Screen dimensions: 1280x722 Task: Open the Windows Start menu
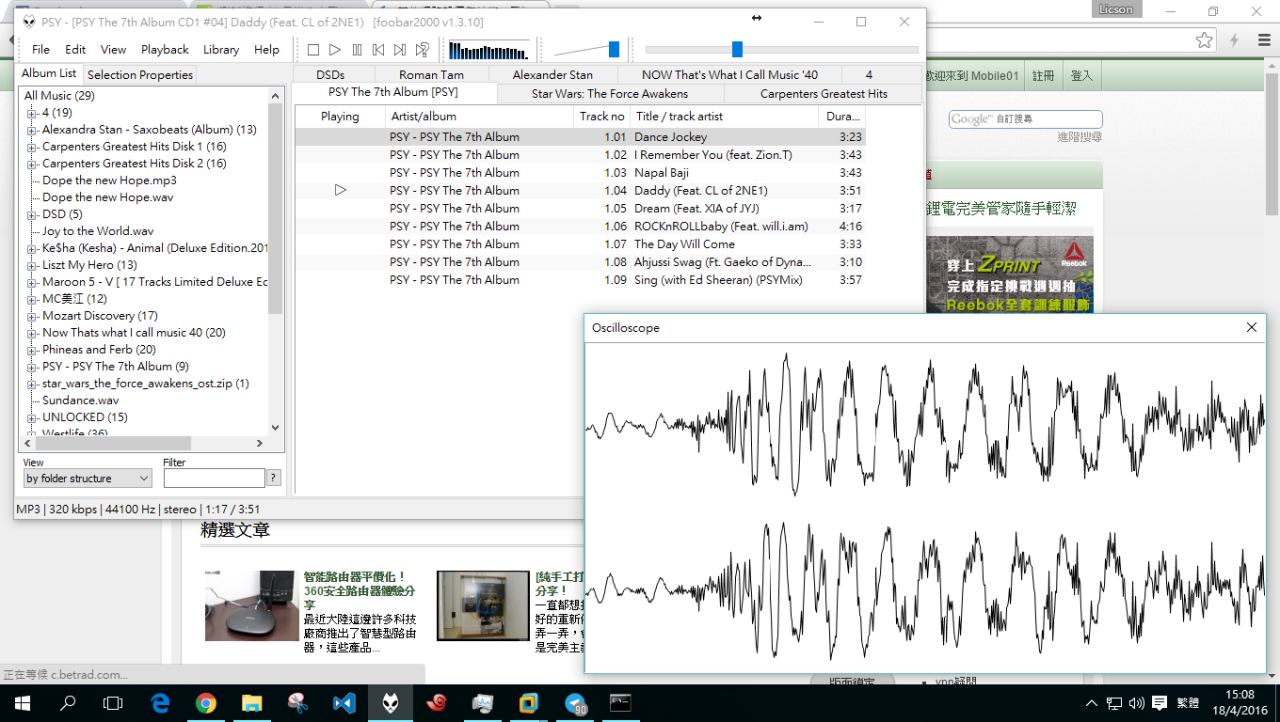coord(21,703)
